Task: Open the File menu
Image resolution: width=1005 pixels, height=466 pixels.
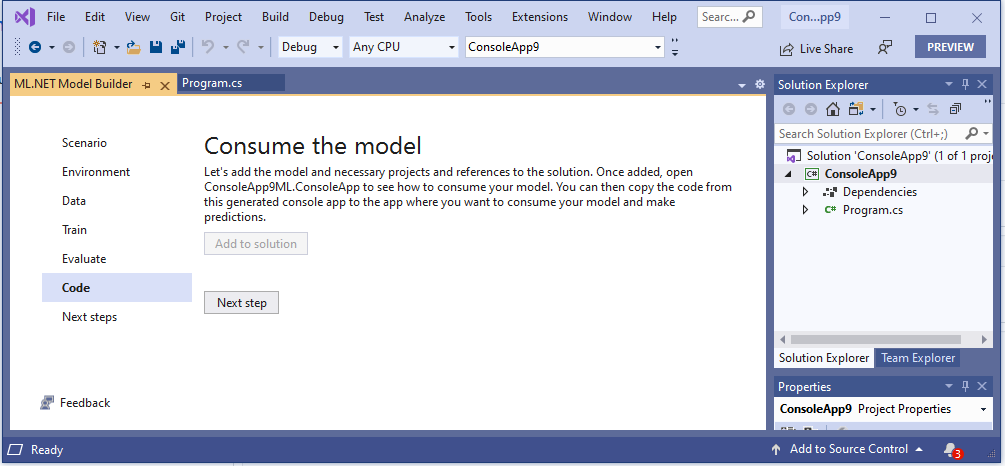Action: [x=56, y=17]
